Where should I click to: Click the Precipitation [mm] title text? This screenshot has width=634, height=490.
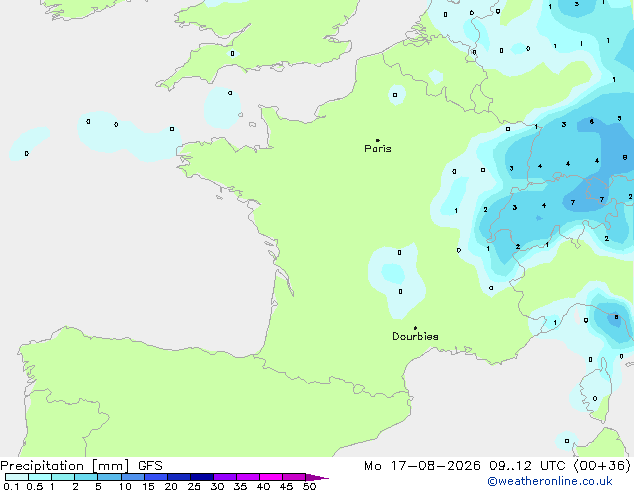[x=65, y=466]
